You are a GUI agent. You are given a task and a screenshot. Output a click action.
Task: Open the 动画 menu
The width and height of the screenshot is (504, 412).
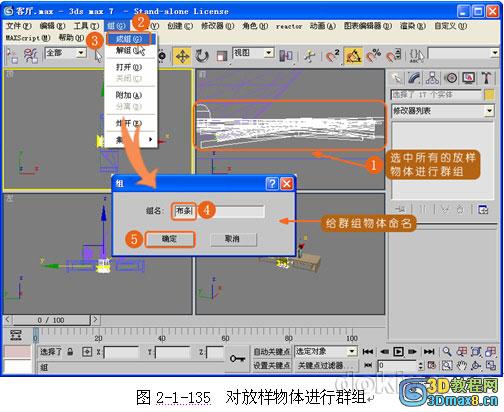click(x=323, y=26)
